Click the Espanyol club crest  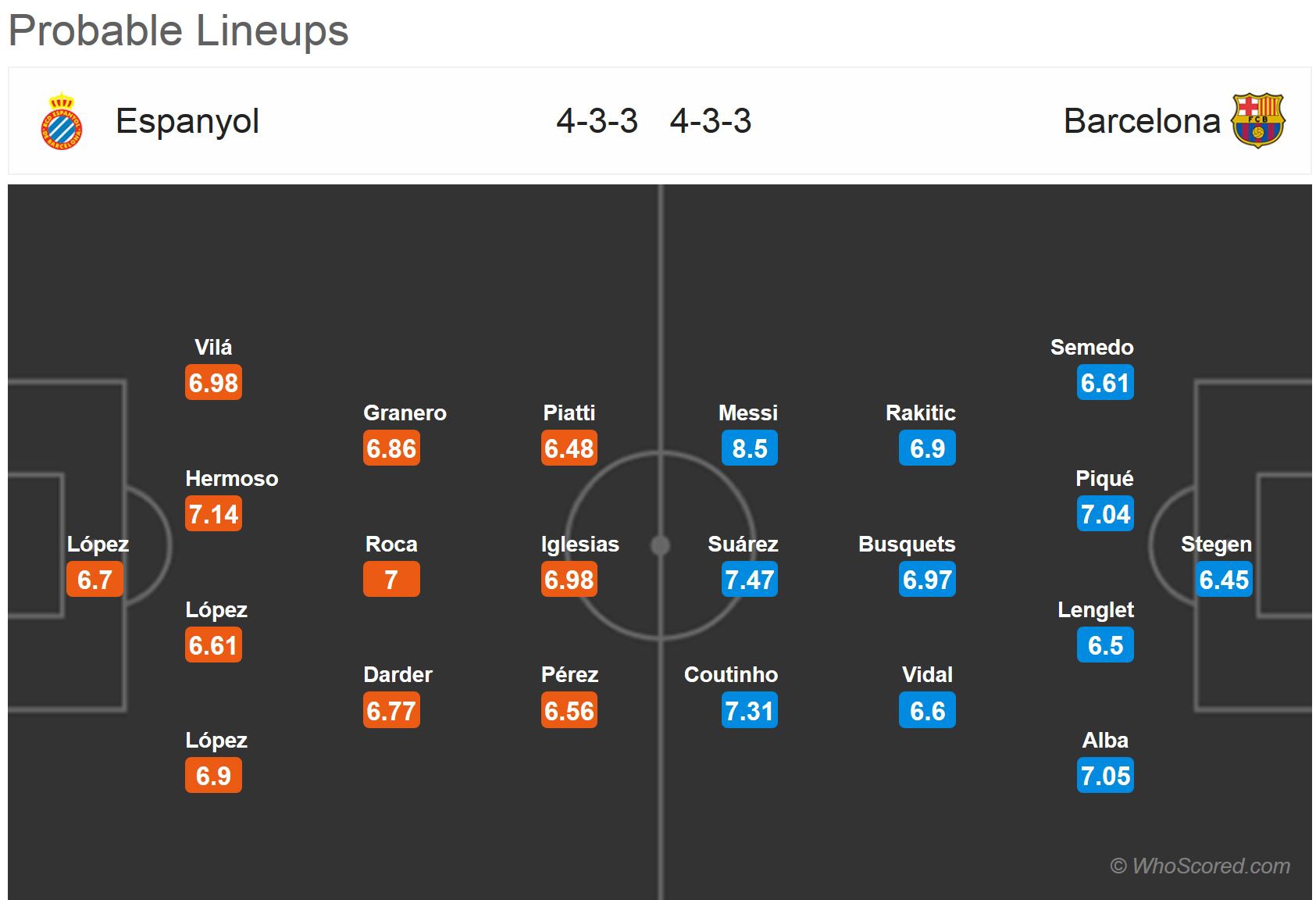pyautogui.click(x=61, y=121)
